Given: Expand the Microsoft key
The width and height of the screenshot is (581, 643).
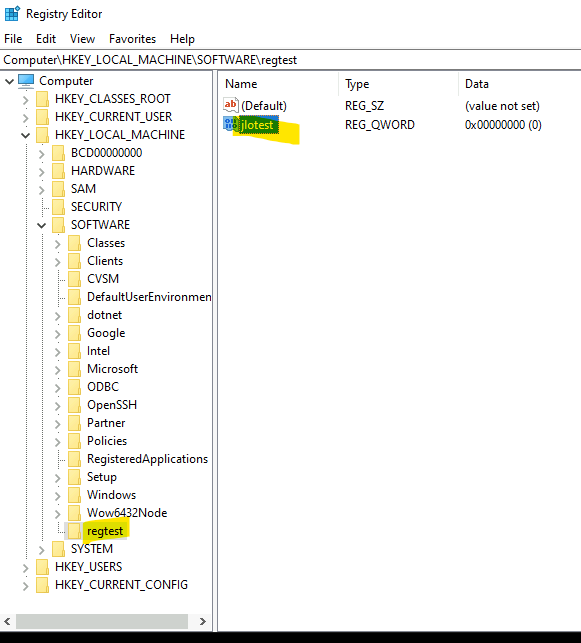Looking at the screenshot, I should [57, 369].
